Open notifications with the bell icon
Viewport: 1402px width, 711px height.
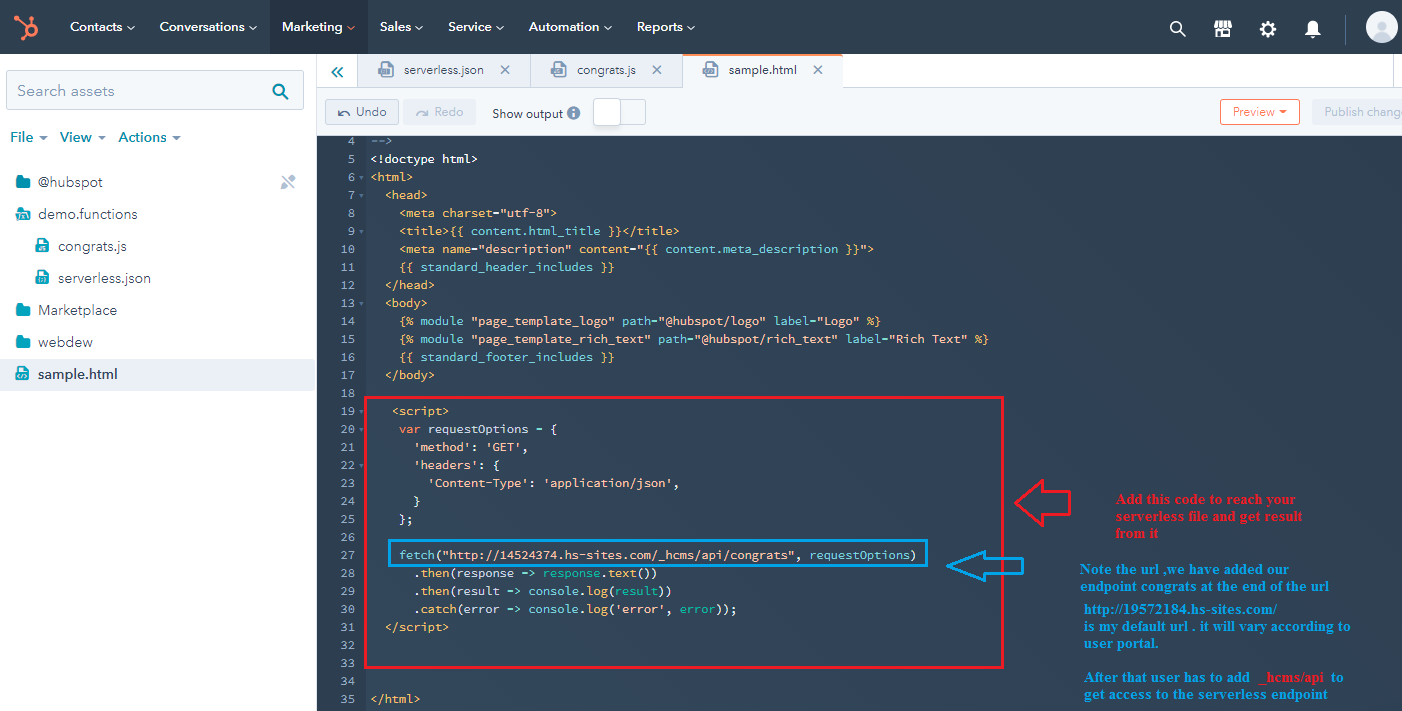(1312, 29)
